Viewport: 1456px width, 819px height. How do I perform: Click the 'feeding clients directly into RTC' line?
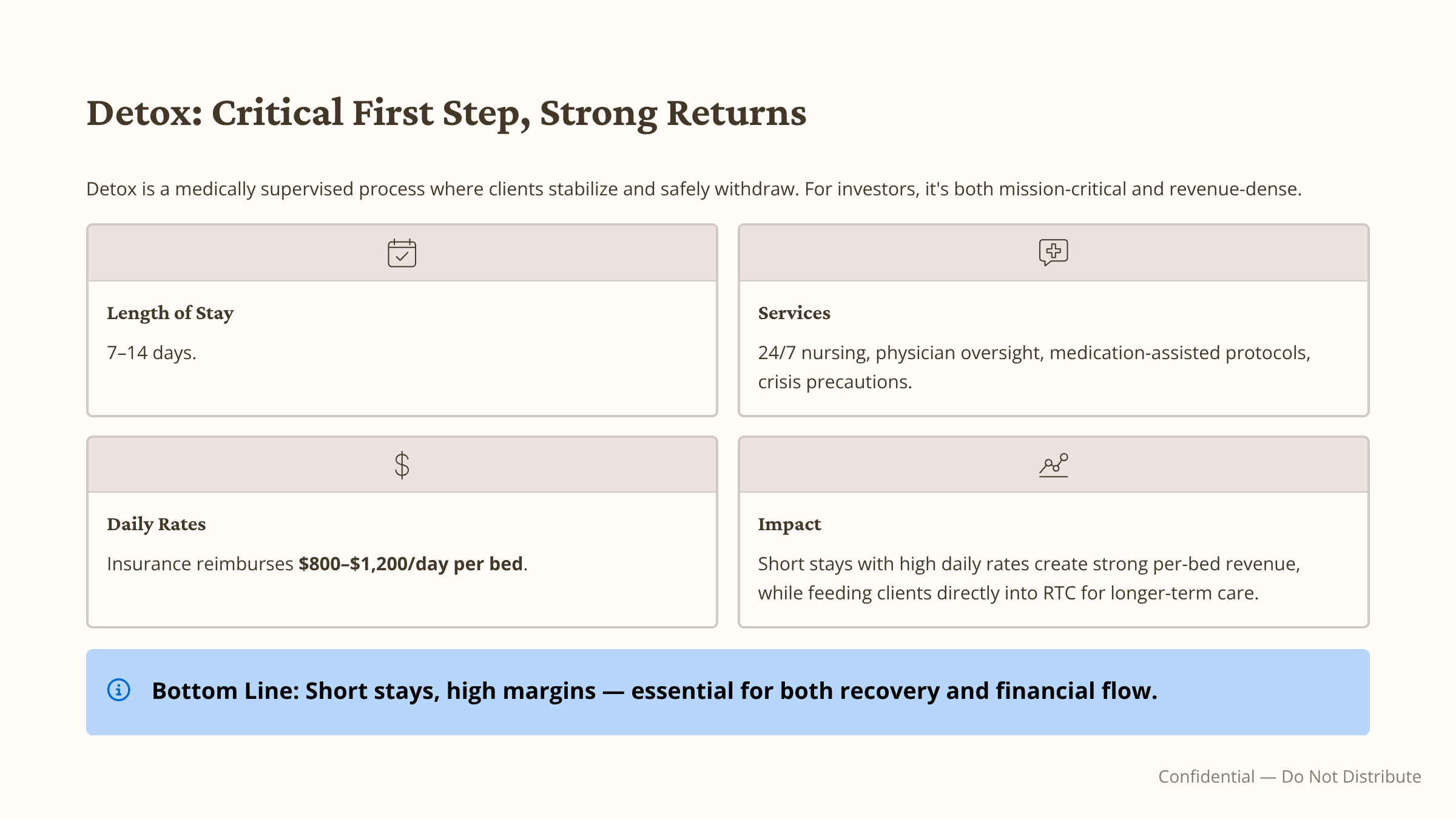click(x=1008, y=593)
